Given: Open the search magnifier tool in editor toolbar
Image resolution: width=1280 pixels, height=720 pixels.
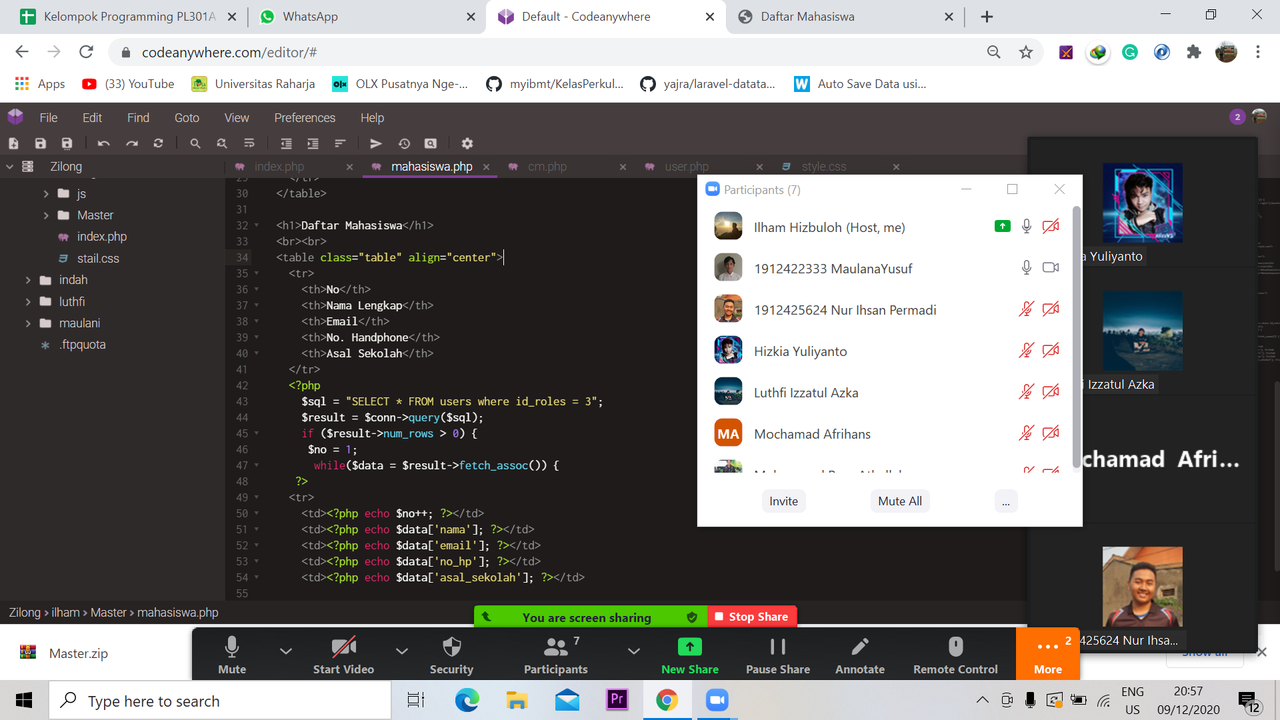Looking at the screenshot, I should tap(195, 144).
